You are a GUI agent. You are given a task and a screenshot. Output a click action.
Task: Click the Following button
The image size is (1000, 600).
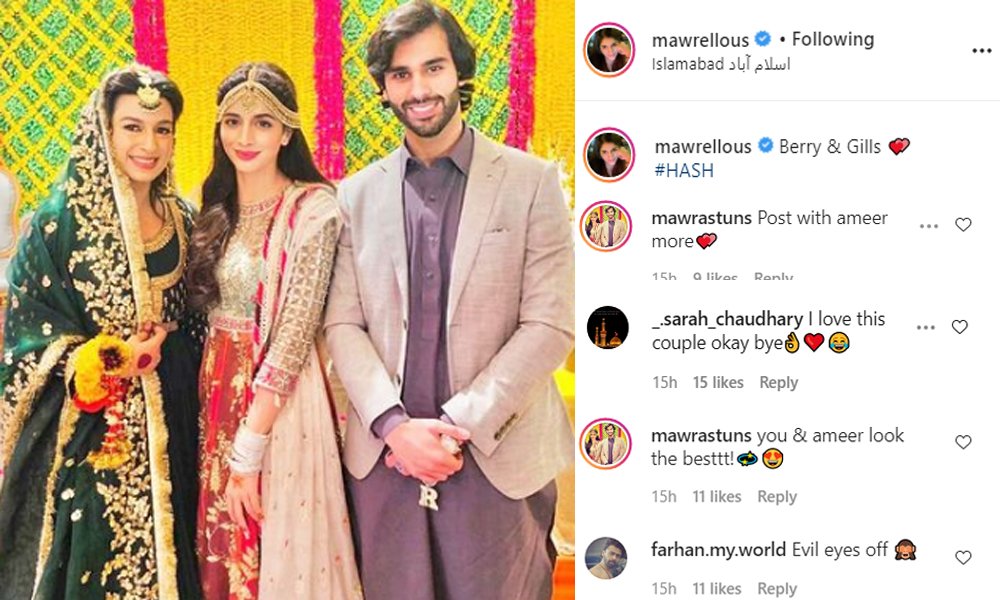click(x=833, y=40)
